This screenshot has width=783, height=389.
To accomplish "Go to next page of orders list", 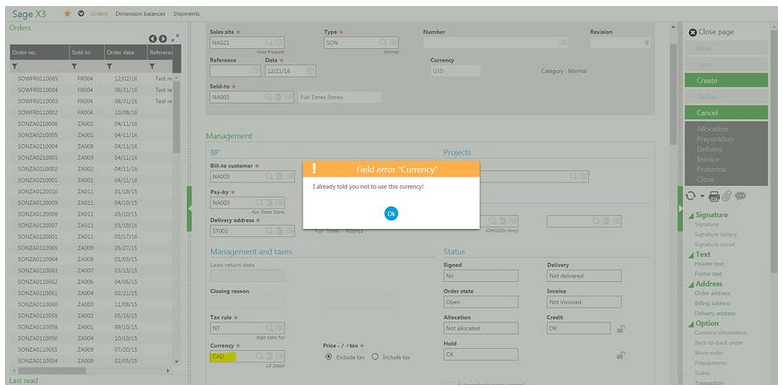I will 163,38.
